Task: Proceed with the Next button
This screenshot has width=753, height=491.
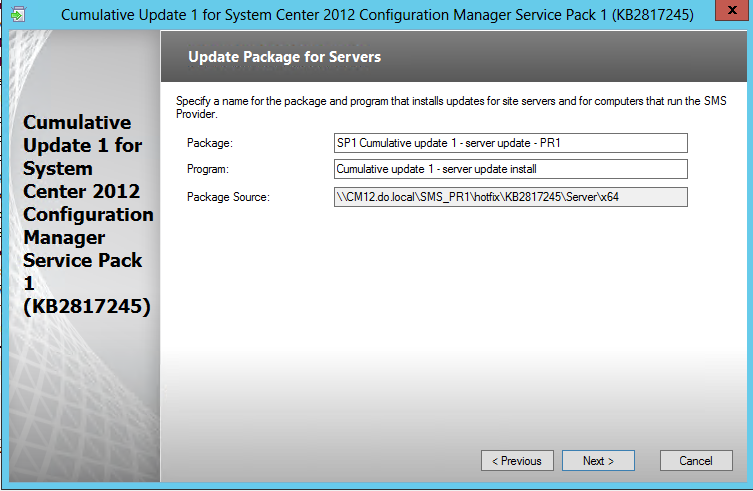Action: tap(598, 461)
